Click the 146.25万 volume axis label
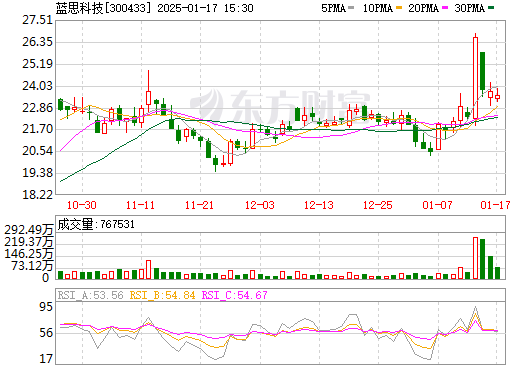The height and width of the screenshot is (365, 520). [29, 254]
